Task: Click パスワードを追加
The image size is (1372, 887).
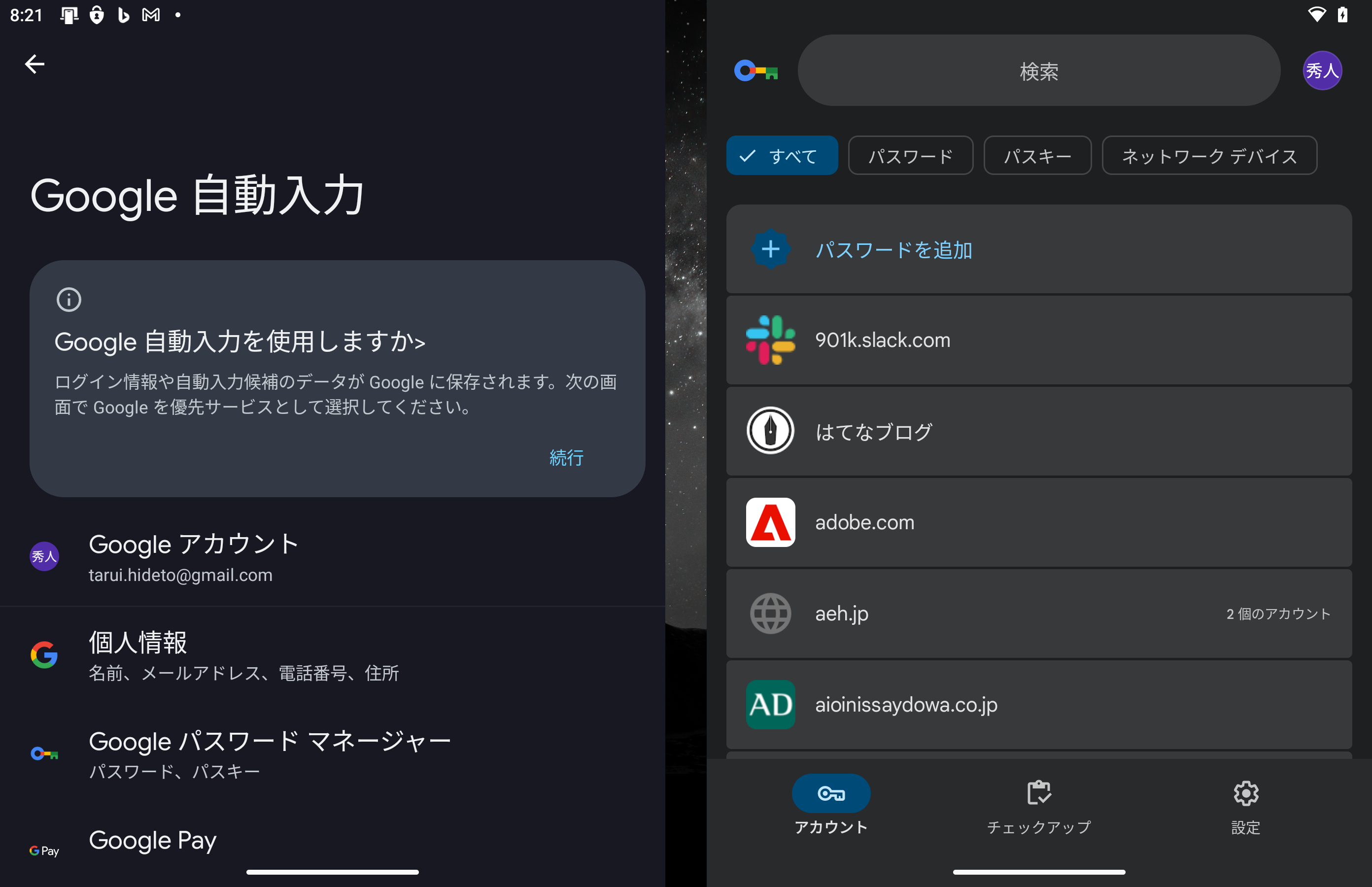Action: (893, 250)
